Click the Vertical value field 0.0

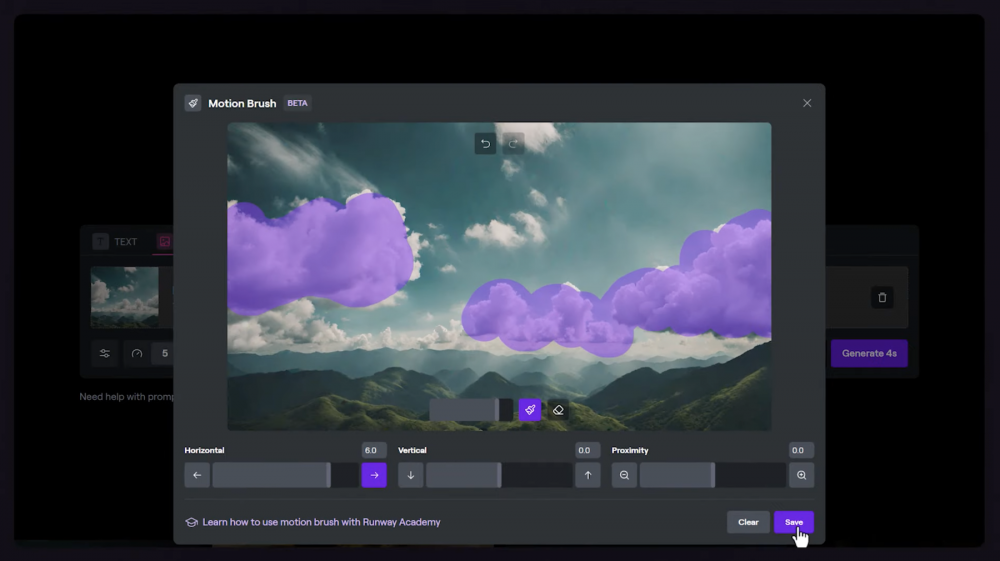click(x=587, y=450)
